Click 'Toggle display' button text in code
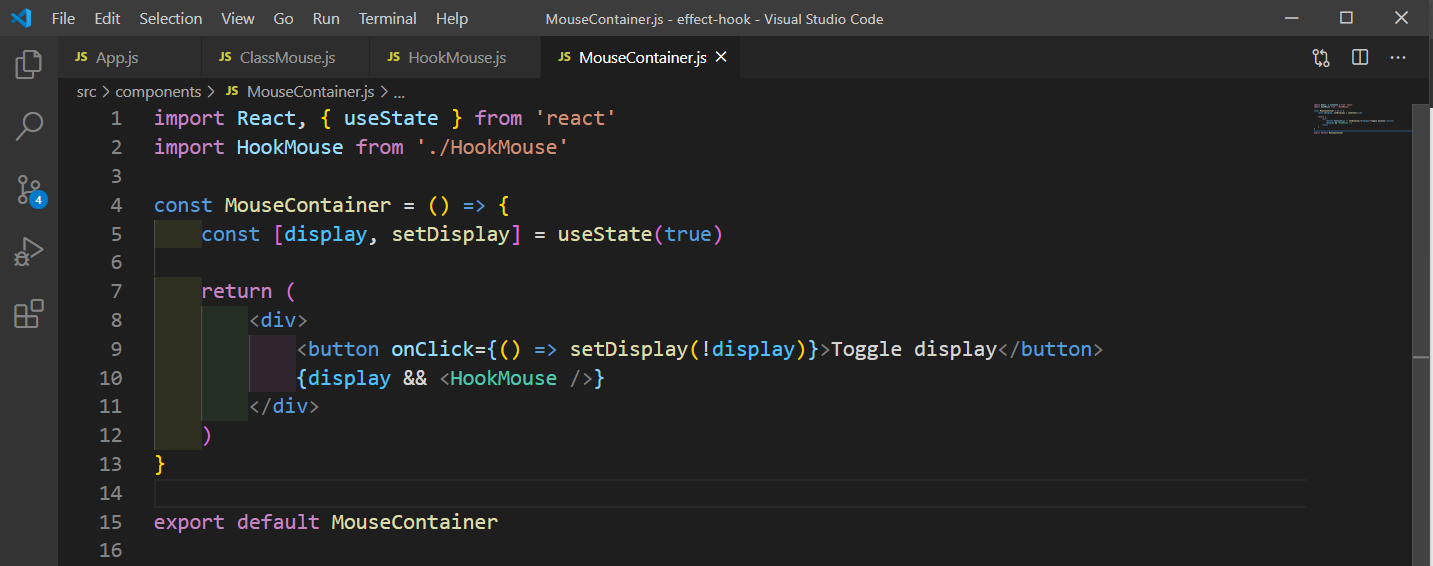The width and height of the screenshot is (1433, 566). click(x=914, y=349)
